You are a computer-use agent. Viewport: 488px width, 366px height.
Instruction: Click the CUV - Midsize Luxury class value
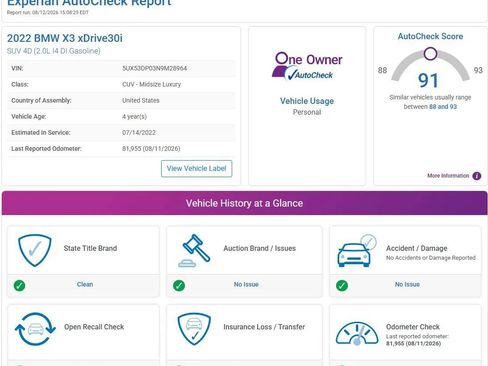152,84
